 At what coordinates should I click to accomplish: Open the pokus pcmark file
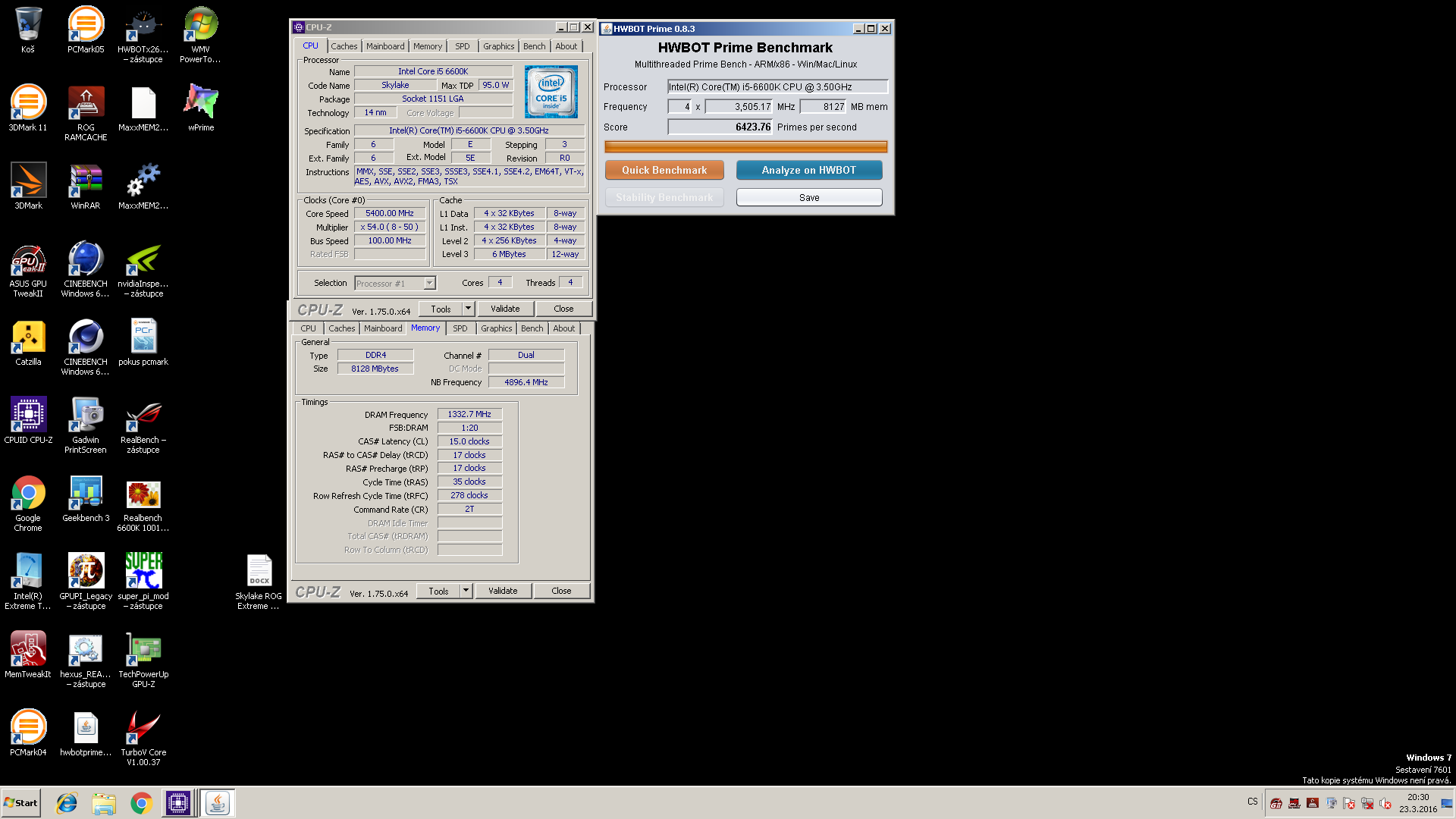tap(143, 343)
